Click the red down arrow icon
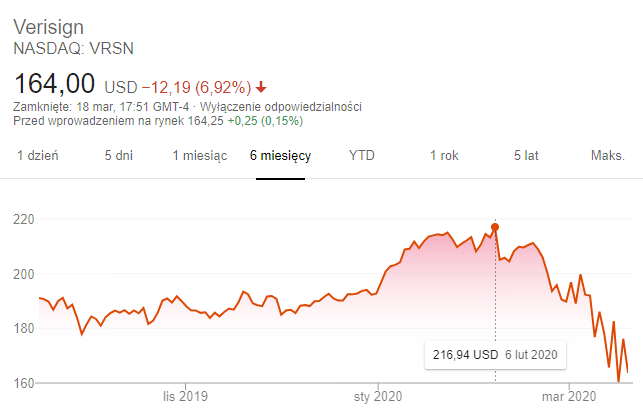 [262, 85]
